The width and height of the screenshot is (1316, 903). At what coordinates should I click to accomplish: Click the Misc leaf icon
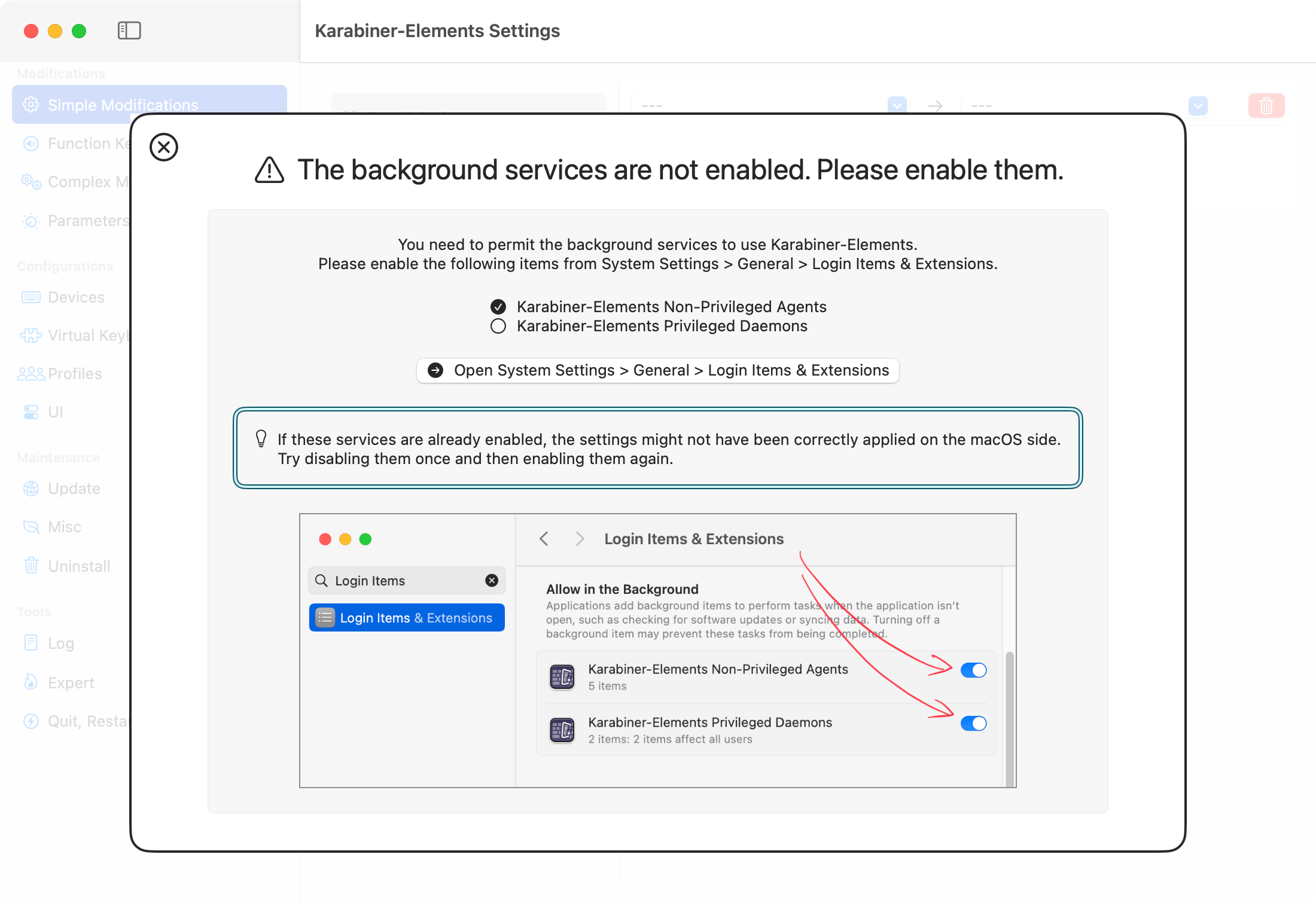[31, 527]
